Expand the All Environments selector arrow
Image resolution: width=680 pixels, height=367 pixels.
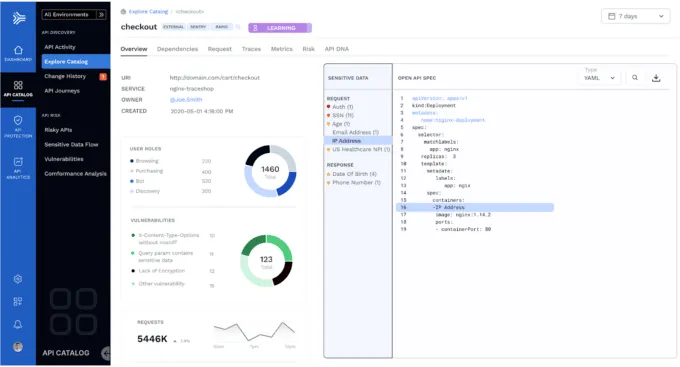[x=101, y=15]
